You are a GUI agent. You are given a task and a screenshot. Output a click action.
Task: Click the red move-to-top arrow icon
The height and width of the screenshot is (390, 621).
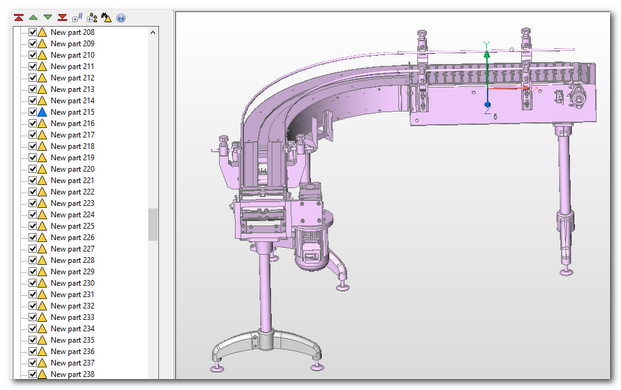18,17
